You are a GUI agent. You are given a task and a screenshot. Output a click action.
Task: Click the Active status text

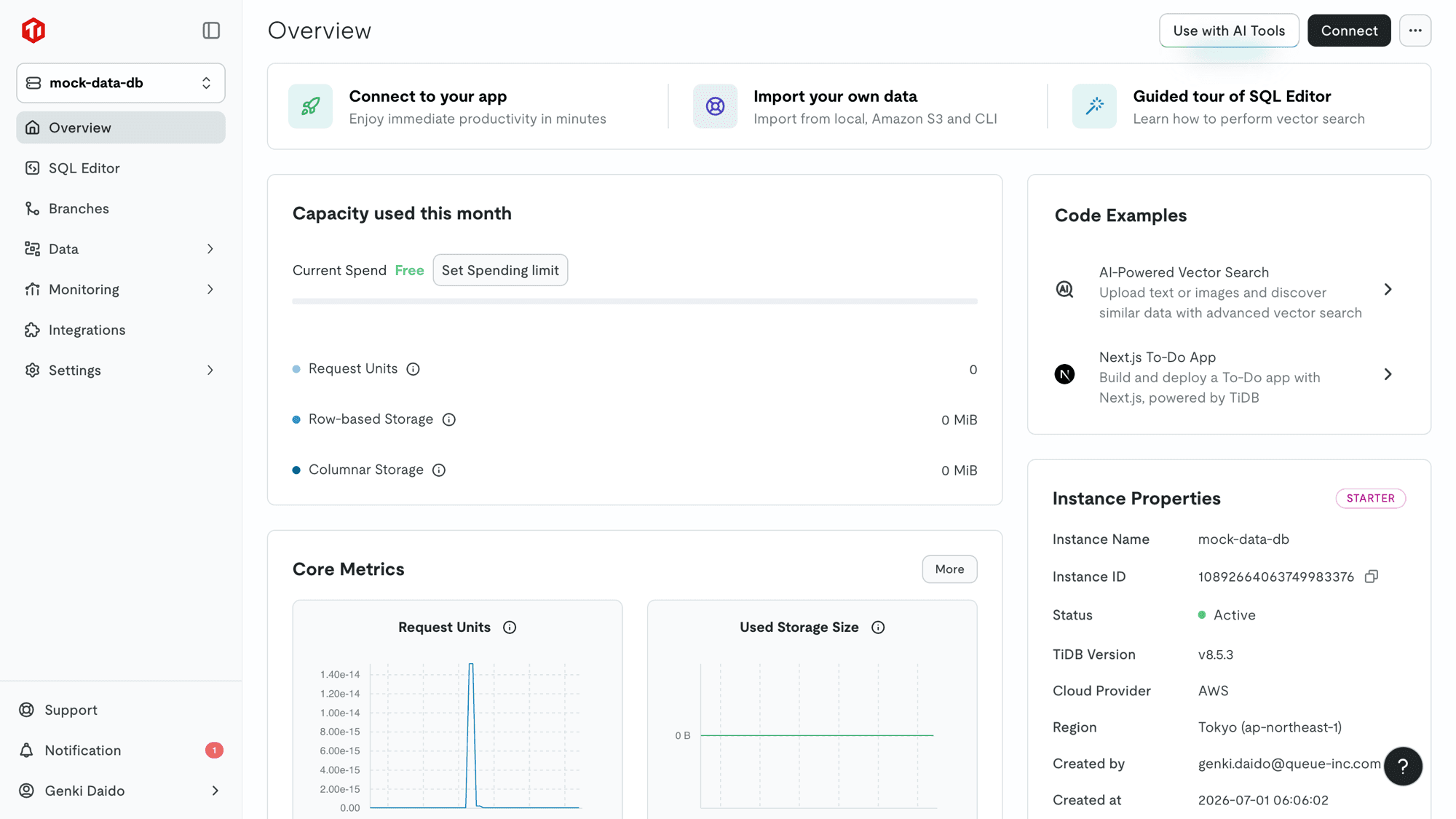pyautogui.click(x=1234, y=615)
